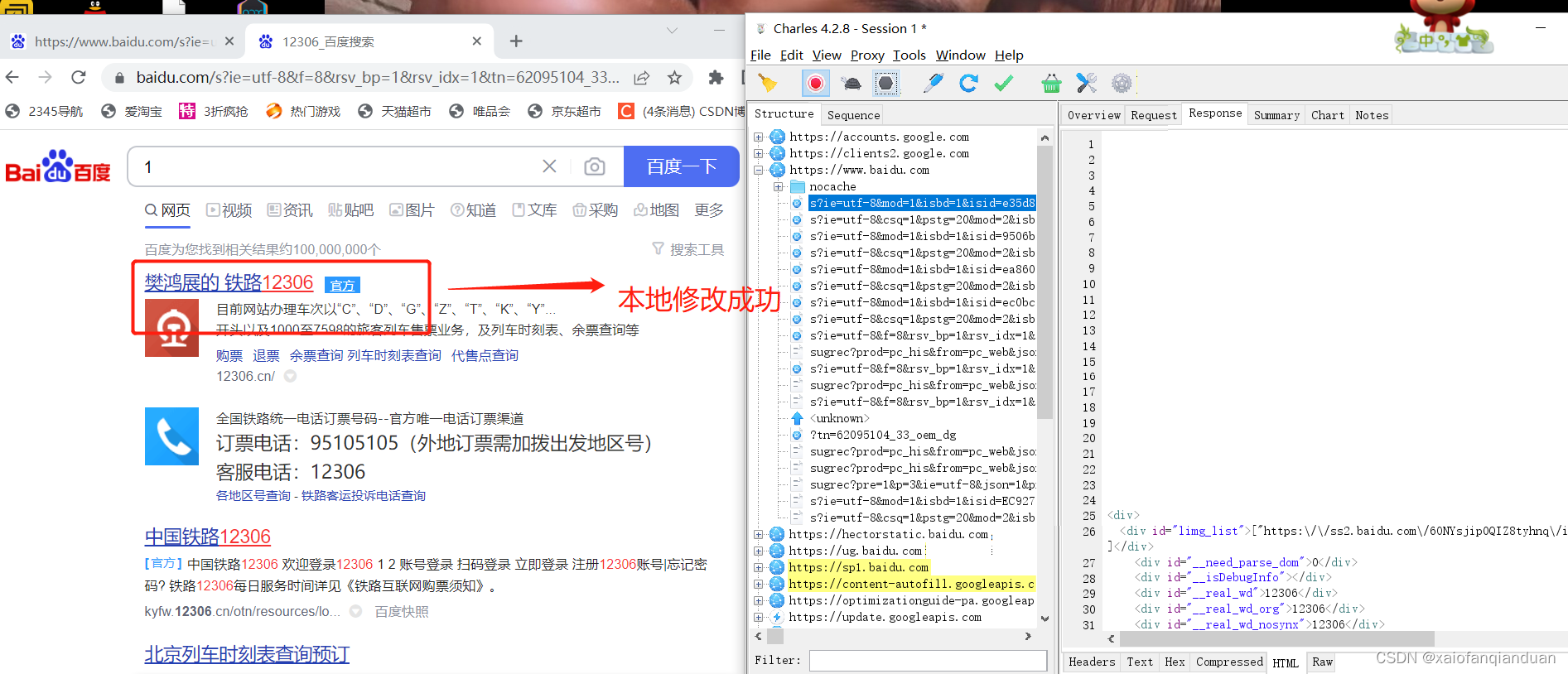Open a new browser tab

[516, 41]
